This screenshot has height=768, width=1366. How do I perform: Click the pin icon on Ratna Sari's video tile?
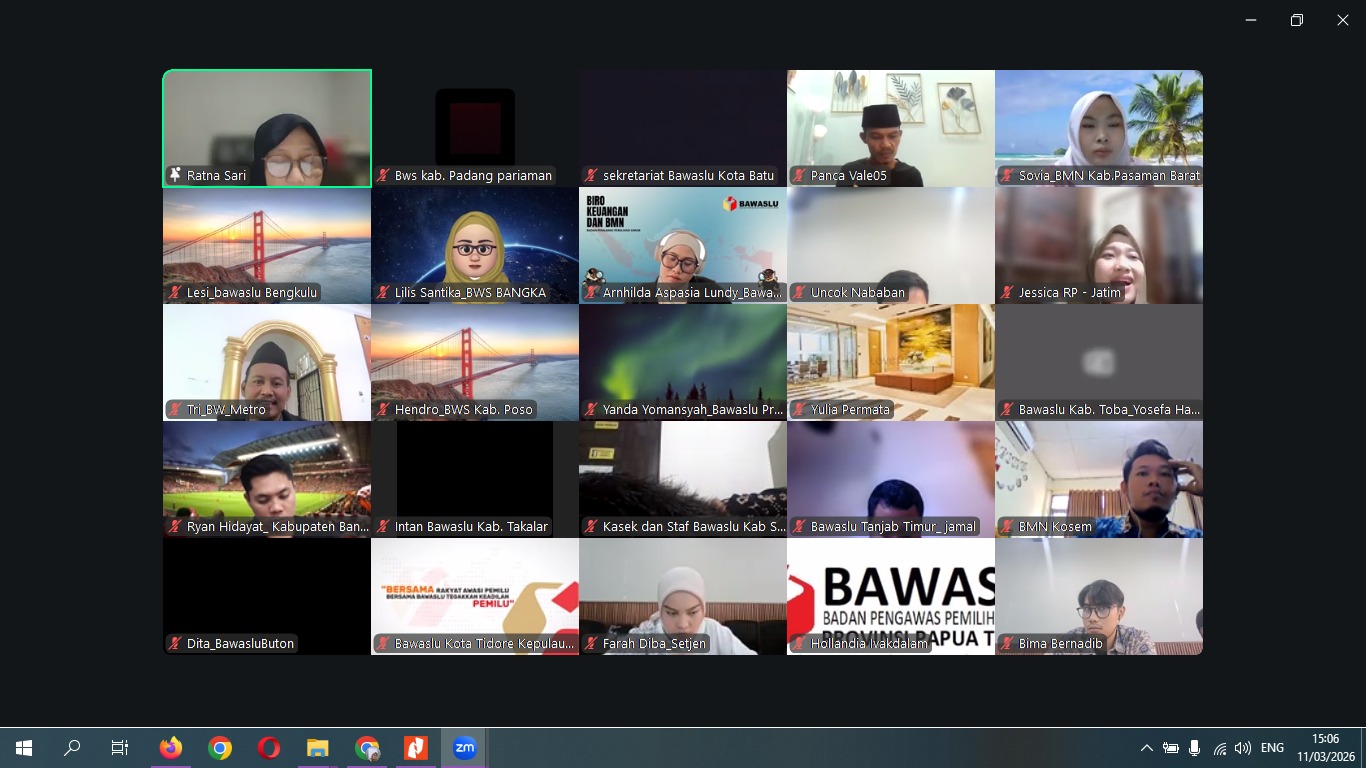(176, 175)
